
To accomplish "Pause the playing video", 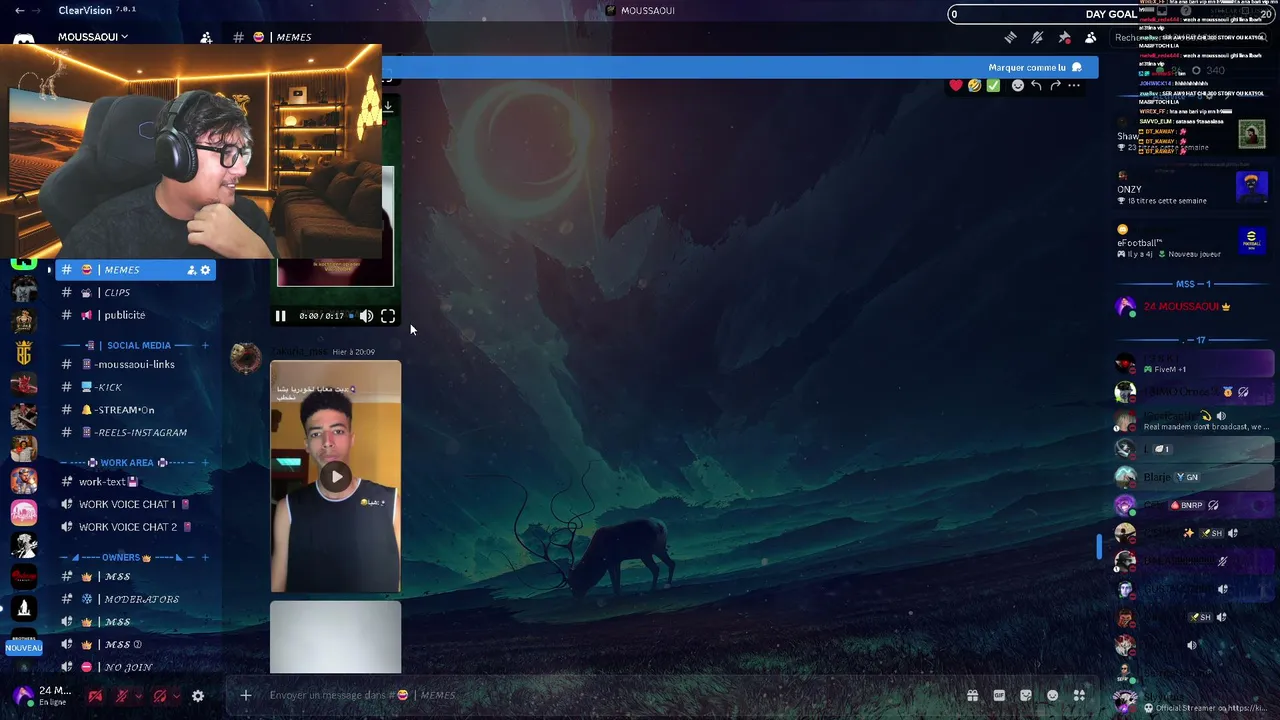I will (x=280, y=316).
